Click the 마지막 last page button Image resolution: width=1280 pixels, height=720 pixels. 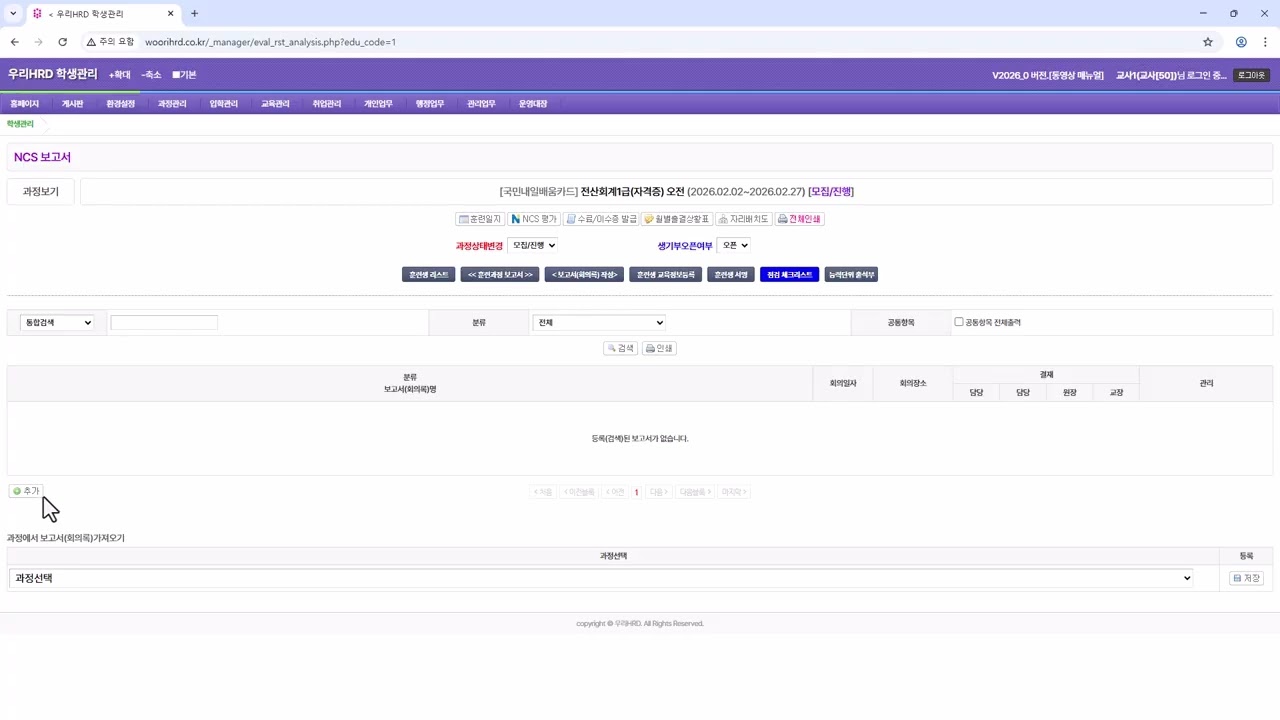pos(734,492)
